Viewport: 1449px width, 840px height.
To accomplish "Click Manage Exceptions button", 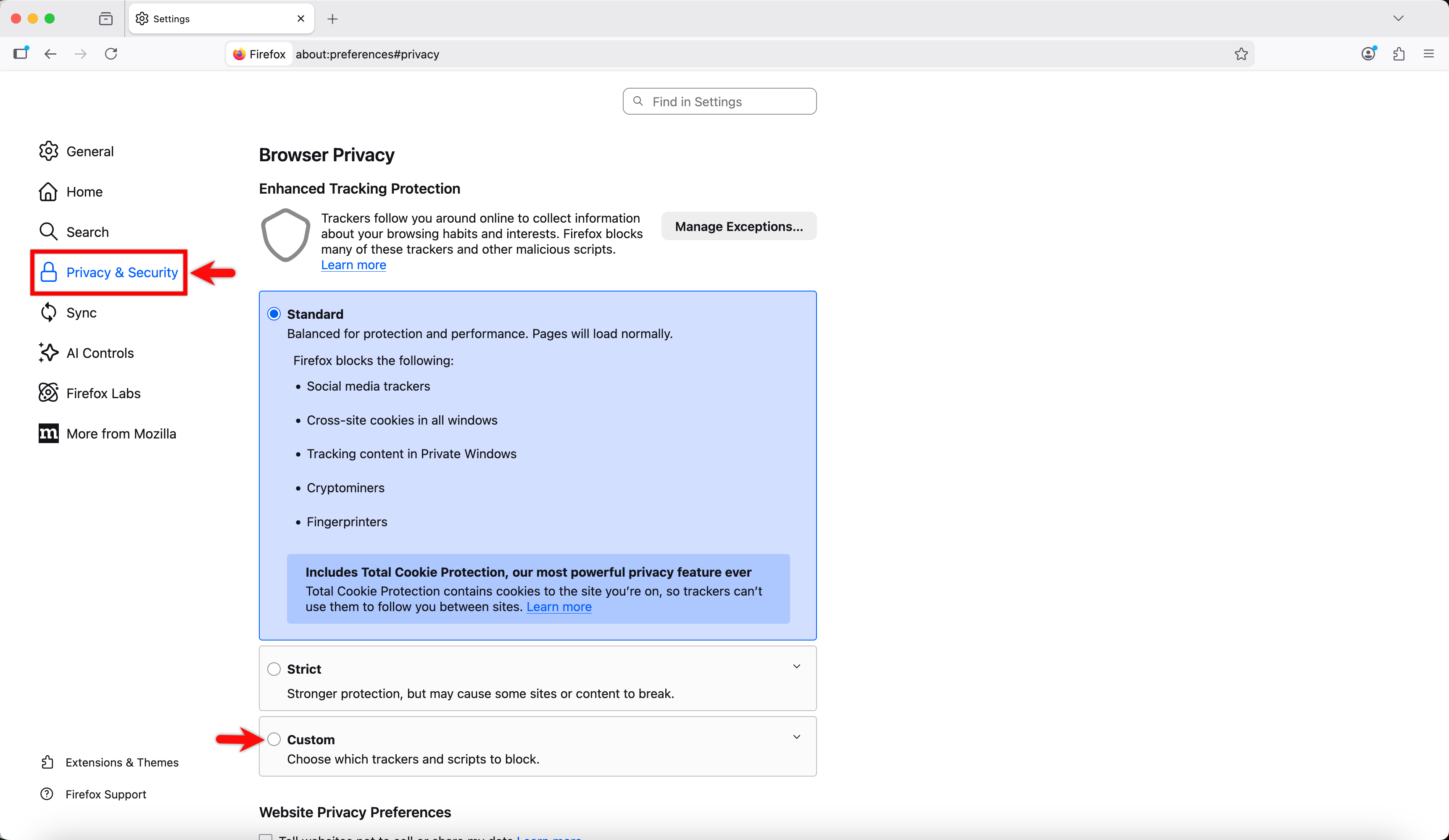I will click(x=739, y=226).
